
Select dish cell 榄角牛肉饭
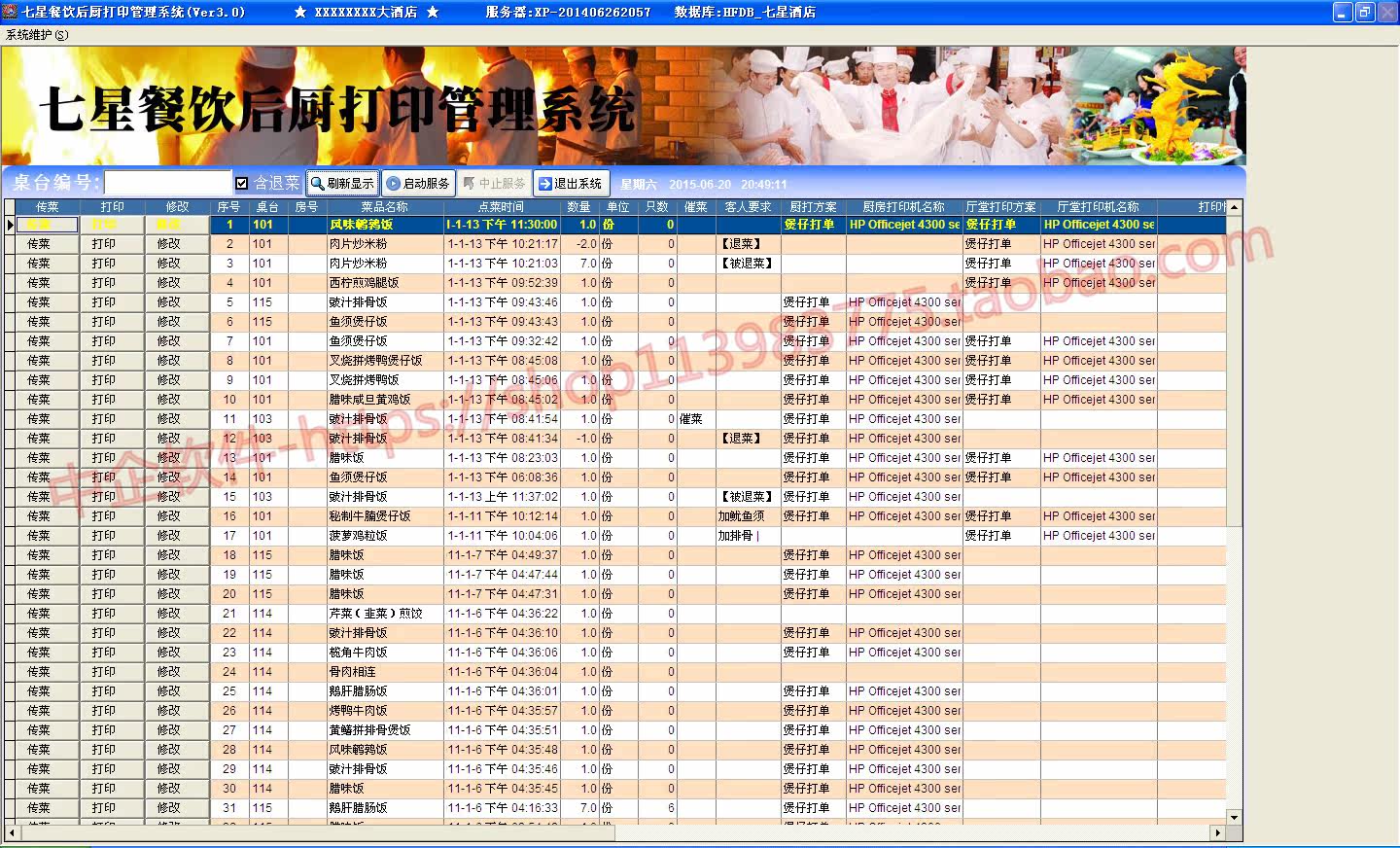click(x=385, y=653)
